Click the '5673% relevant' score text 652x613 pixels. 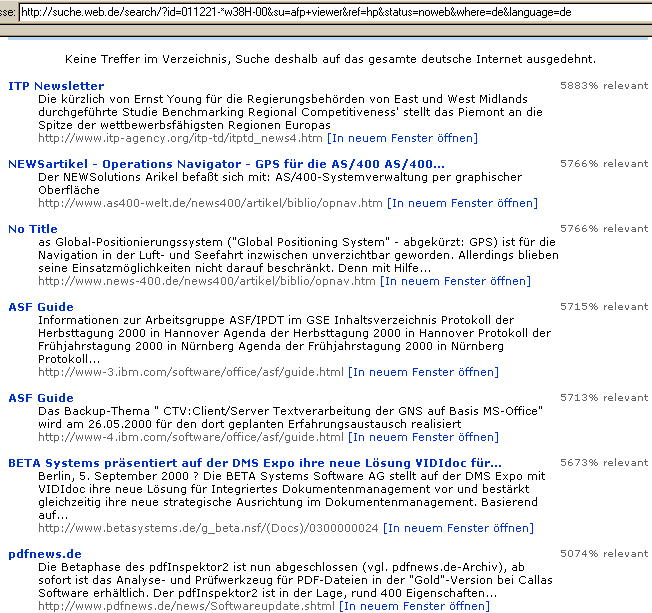(x=604, y=462)
